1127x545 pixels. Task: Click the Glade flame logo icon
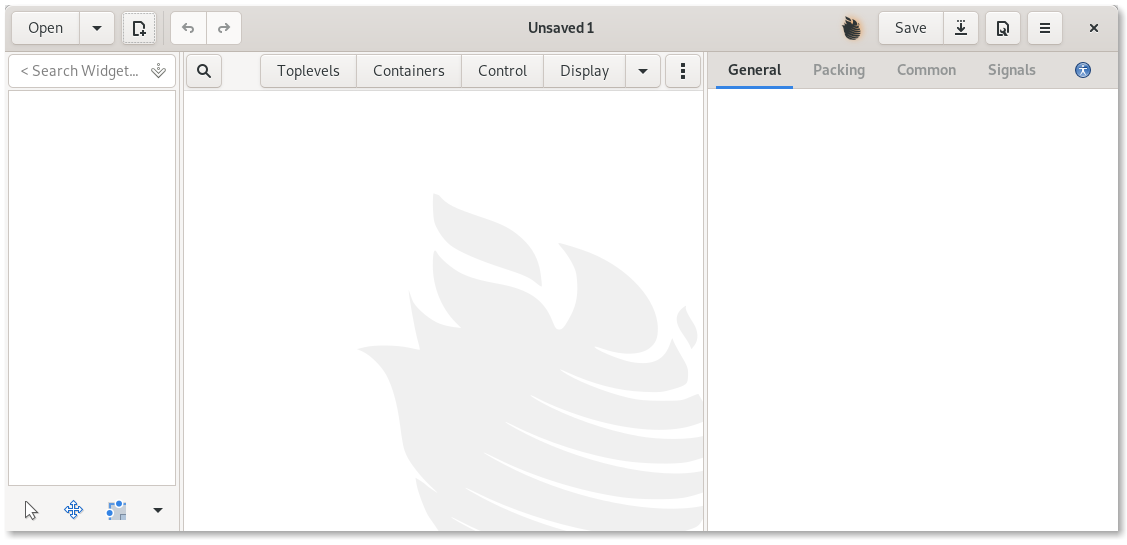(x=852, y=28)
